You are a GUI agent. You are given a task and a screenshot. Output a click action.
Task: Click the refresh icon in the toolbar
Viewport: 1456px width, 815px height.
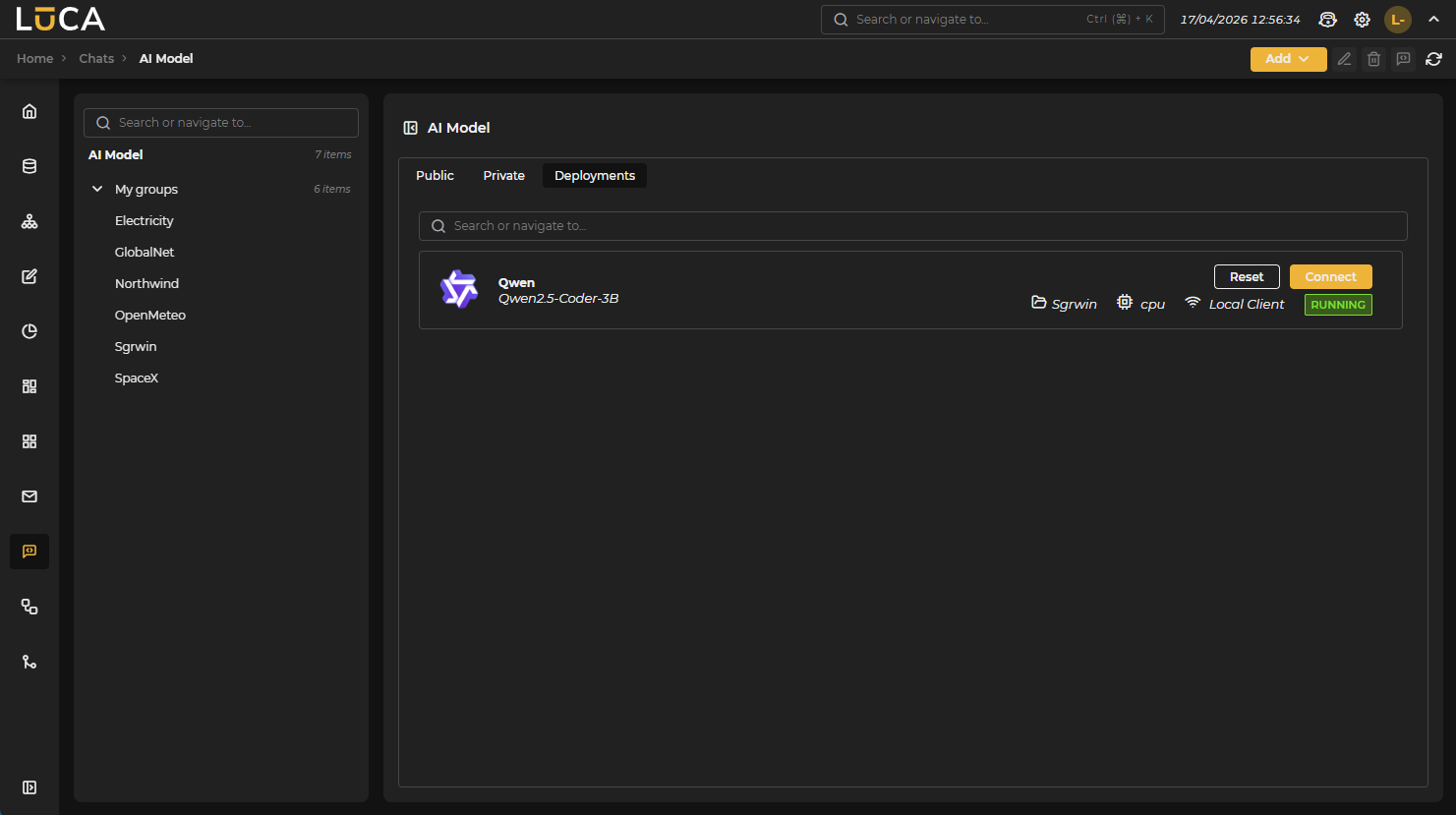(1433, 59)
